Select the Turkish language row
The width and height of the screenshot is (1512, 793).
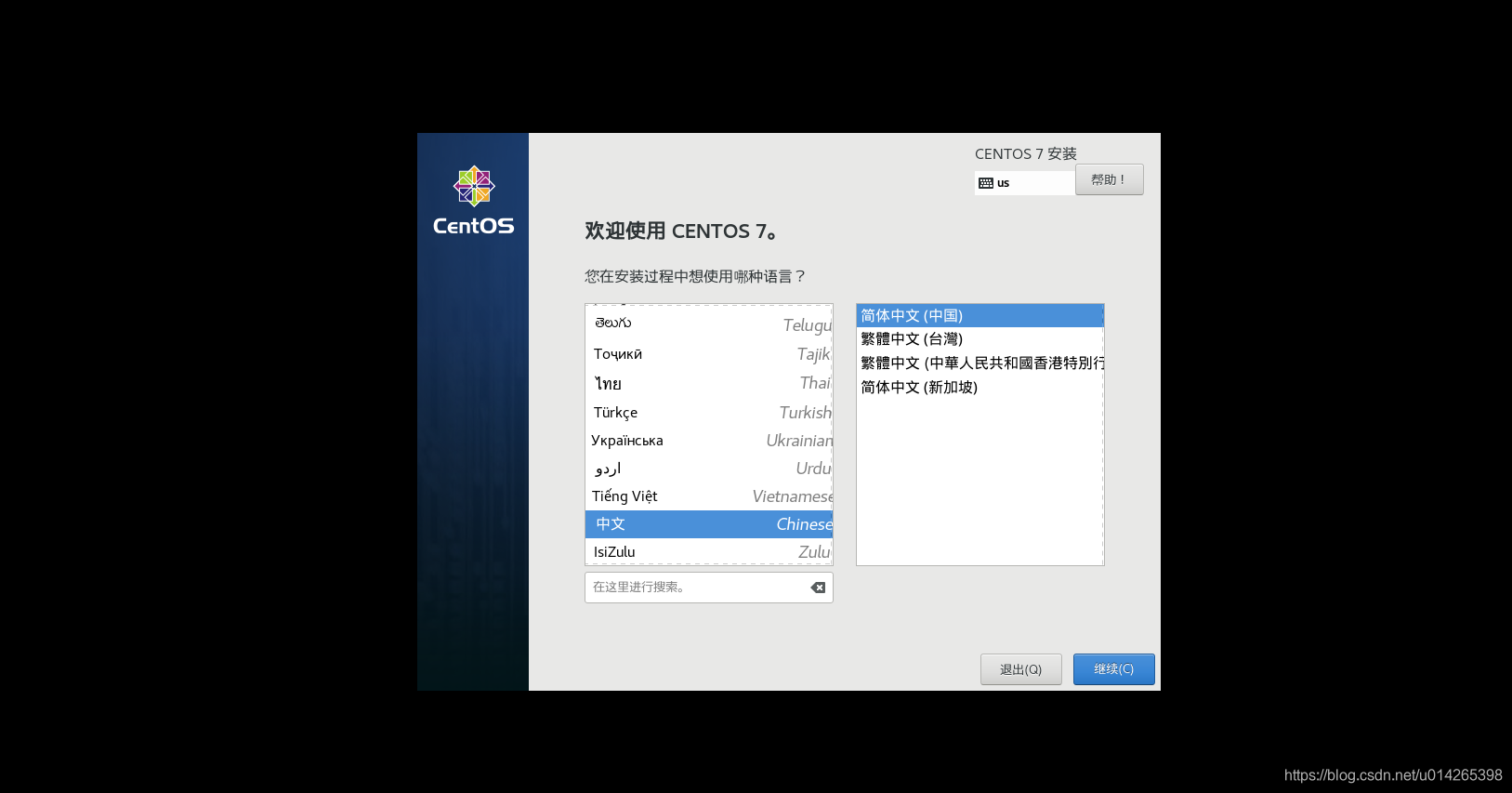tap(709, 412)
